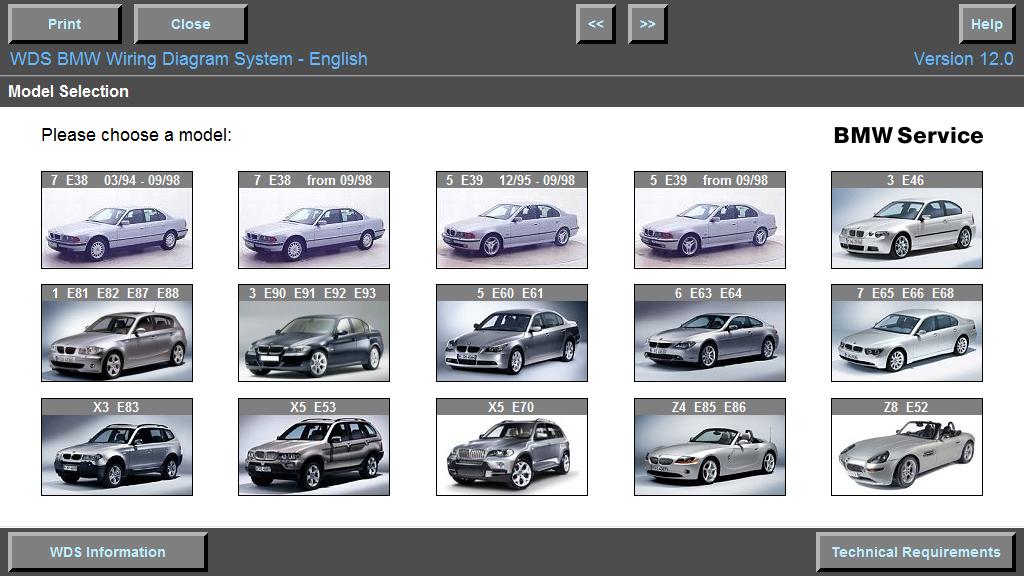Close the wiring diagram system
The image size is (1024, 576).
[190, 24]
